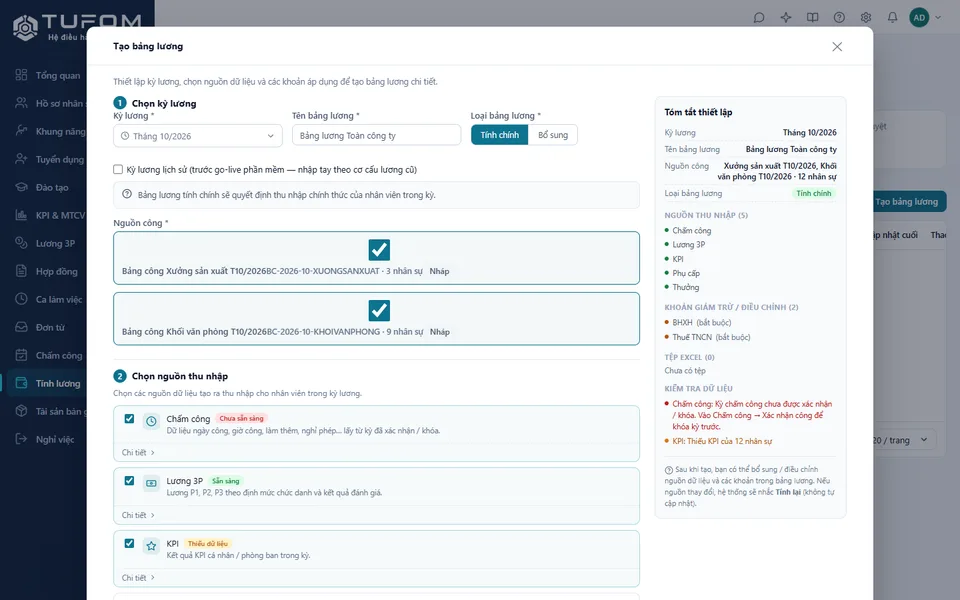Open Tính lương in the sidebar
Screen dimensions: 960x600
[47, 383]
